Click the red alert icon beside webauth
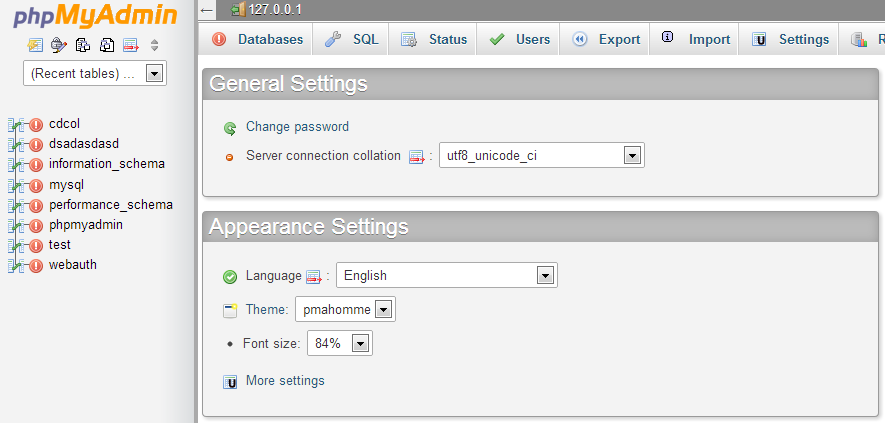 click(x=36, y=265)
